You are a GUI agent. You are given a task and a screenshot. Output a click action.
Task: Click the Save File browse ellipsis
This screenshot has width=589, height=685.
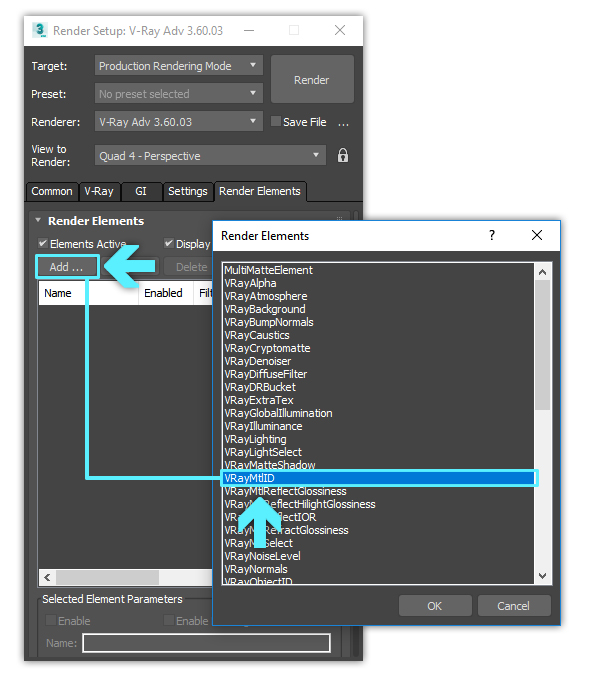[x=343, y=123]
